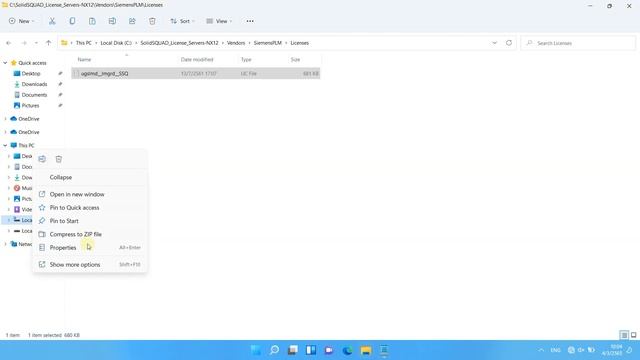The height and width of the screenshot is (360, 640).
Task: Click SiemensPLM in breadcrumb path
Action: click(267, 43)
